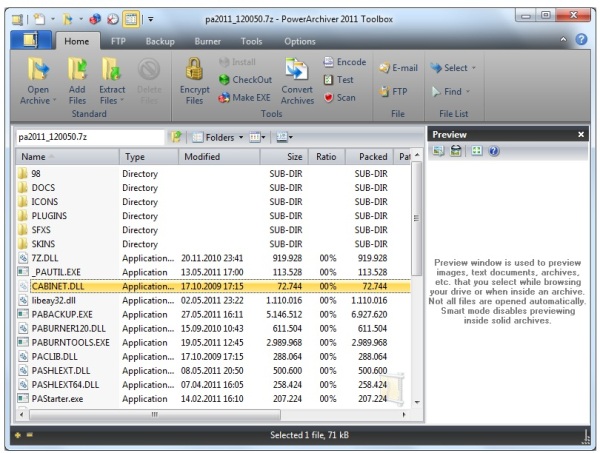Click the go-up-folder icon beside path box
The width and height of the screenshot is (600, 453).
point(176,137)
